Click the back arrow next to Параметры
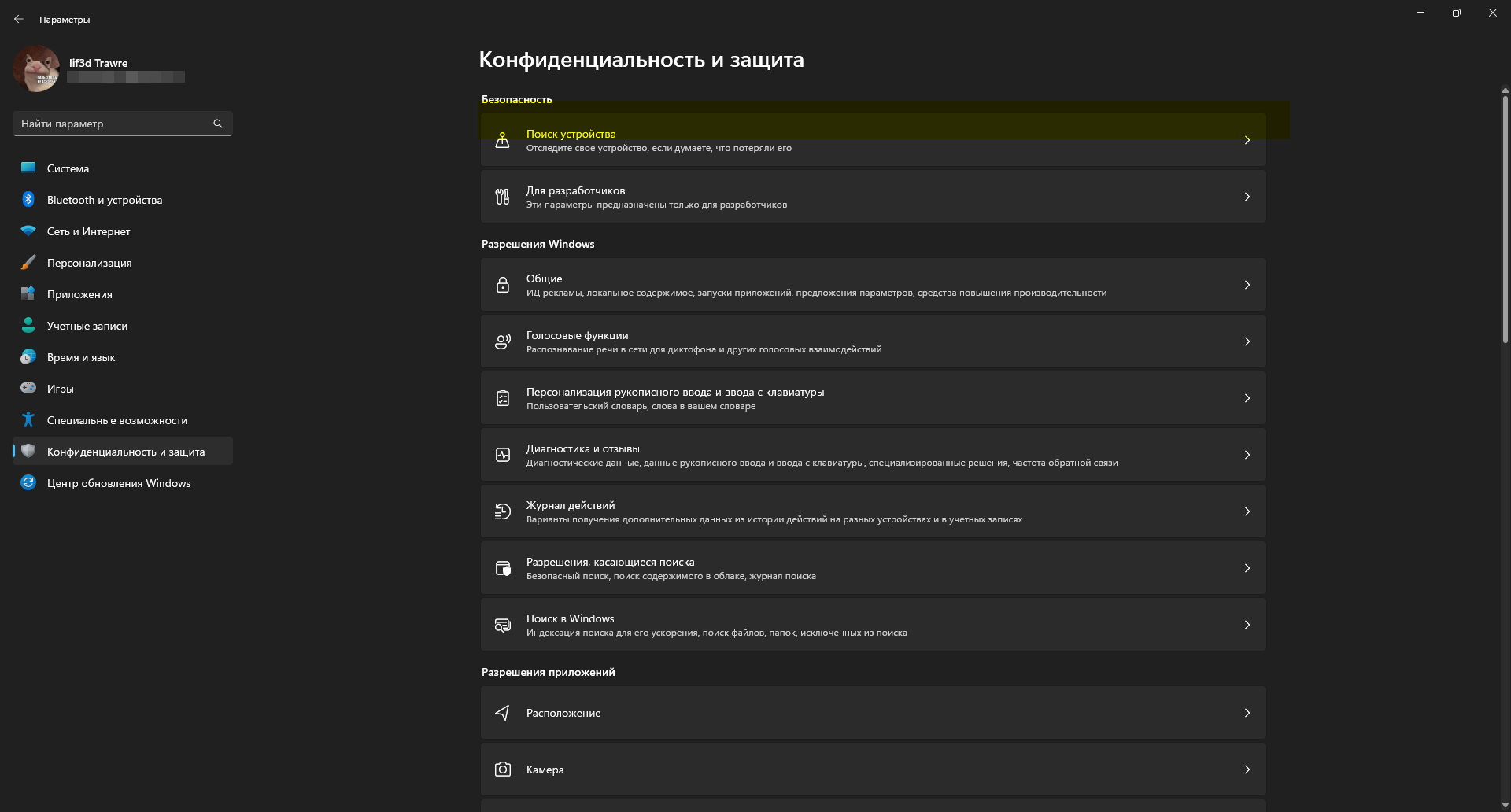 click(x=19, y=19)
